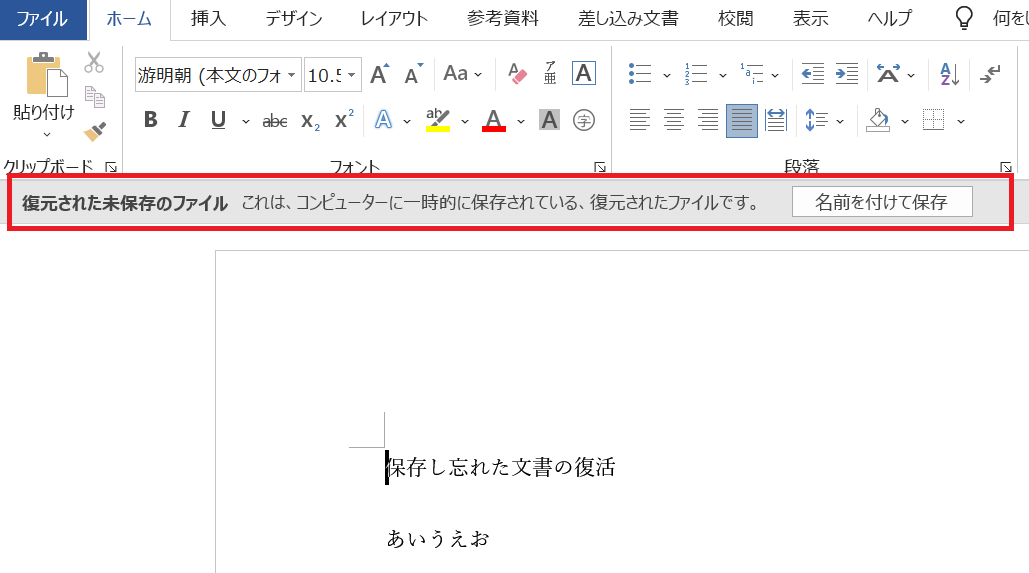Click the Paste clipboard icon

pyautogui.click(x=46, y=75)
